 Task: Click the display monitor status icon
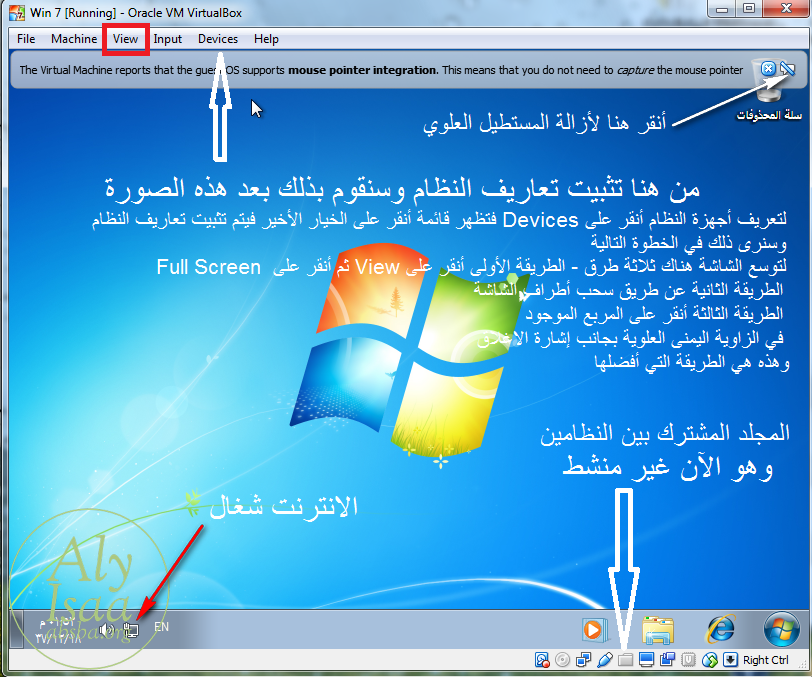(647, 660)
